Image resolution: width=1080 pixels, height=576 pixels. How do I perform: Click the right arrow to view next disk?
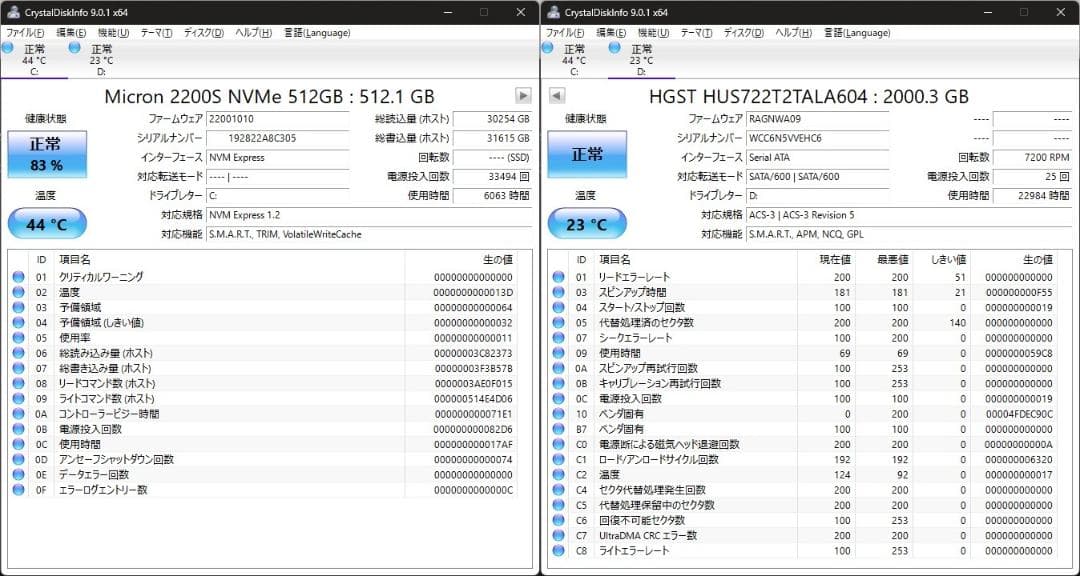tap(521, 96)
